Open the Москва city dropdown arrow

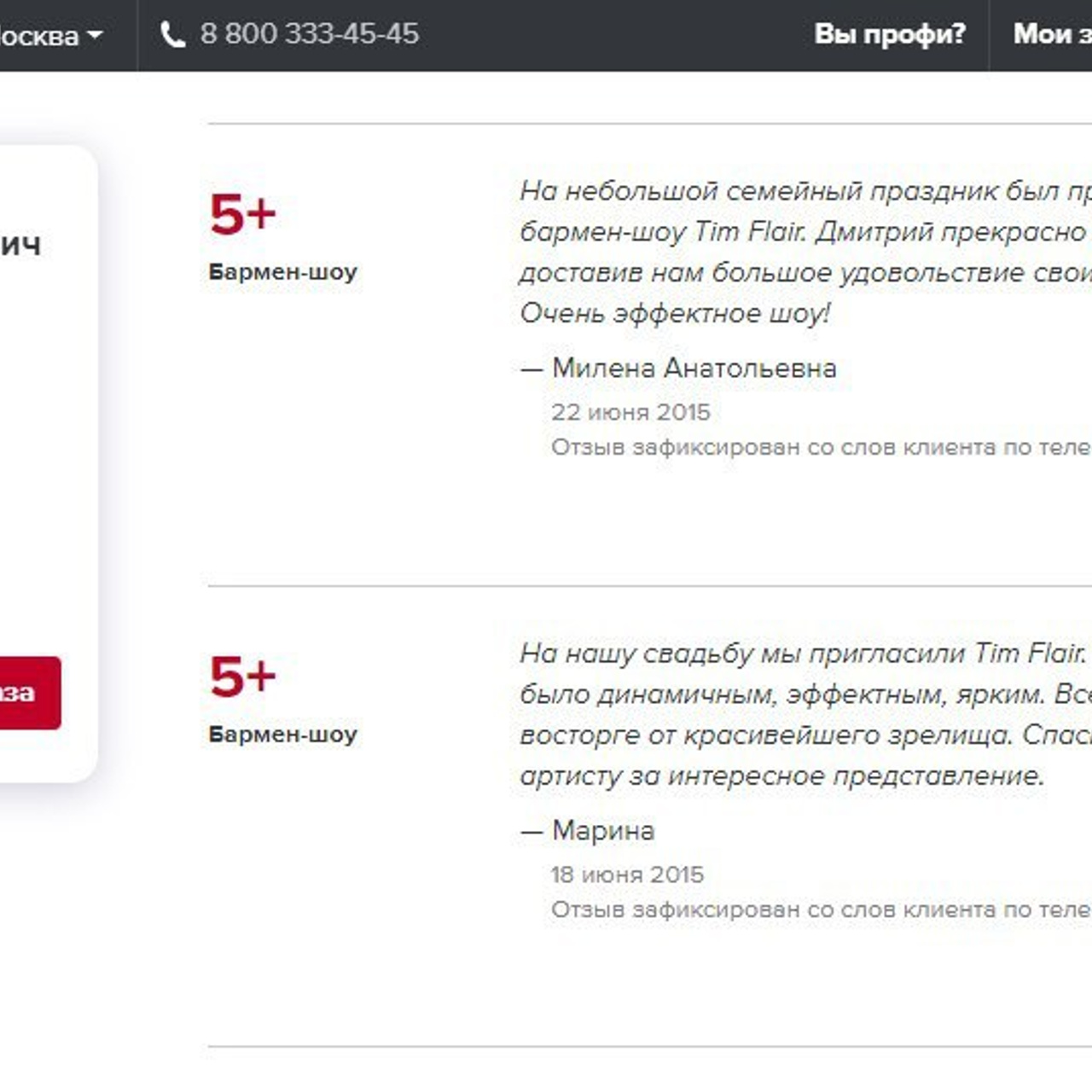point(95,35)
